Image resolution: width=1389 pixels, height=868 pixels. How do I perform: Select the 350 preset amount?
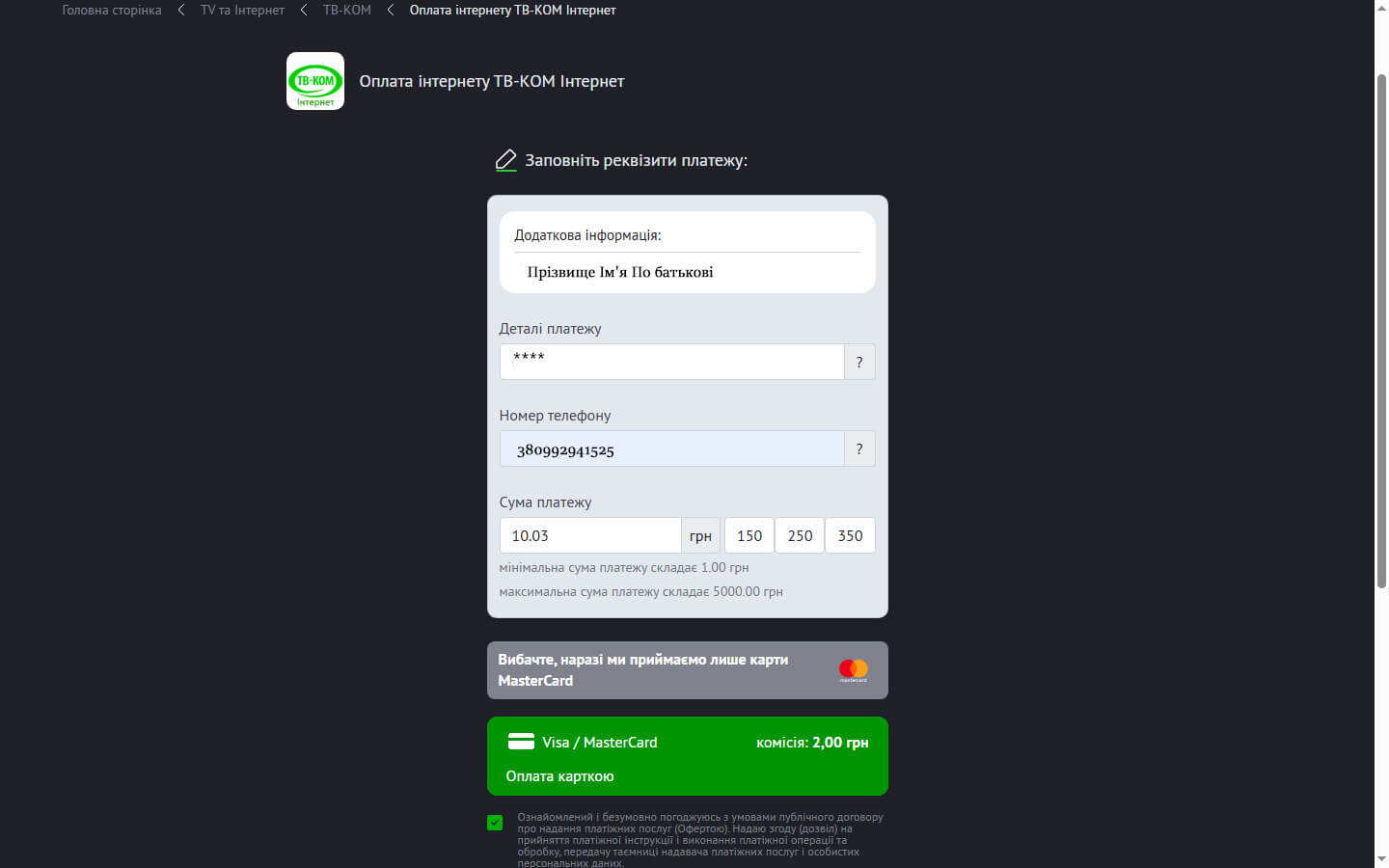pos(850,535)
